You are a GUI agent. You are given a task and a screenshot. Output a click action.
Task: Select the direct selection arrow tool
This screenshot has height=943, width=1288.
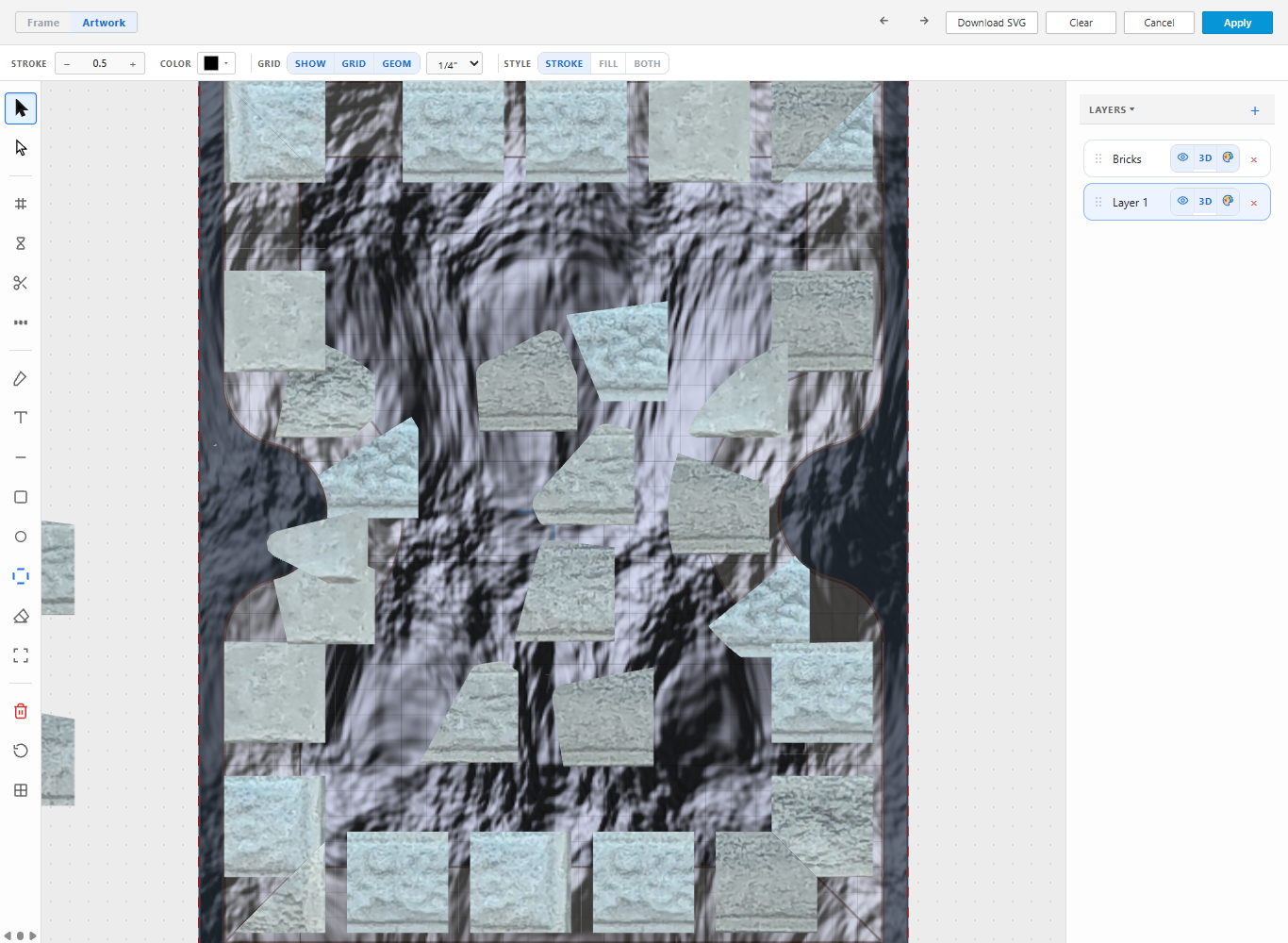21,148
